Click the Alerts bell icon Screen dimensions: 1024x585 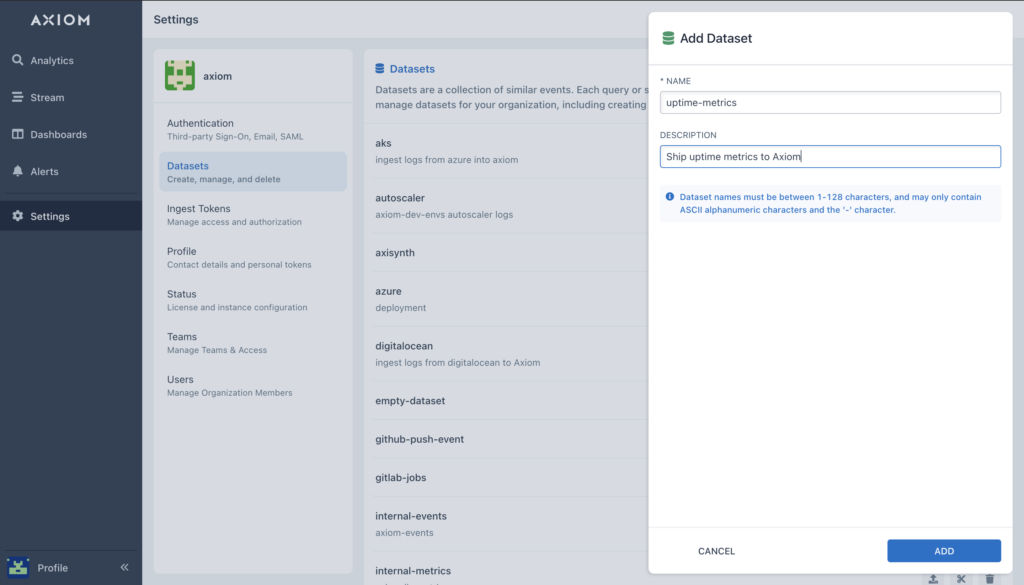(x=18, y=171)
